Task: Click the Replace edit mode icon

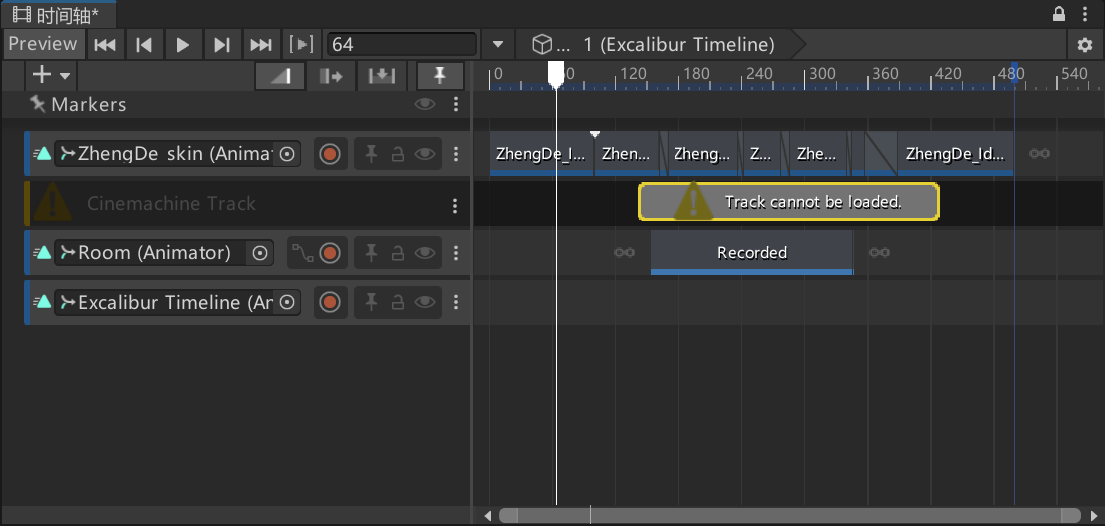Action: click(382, 76)
